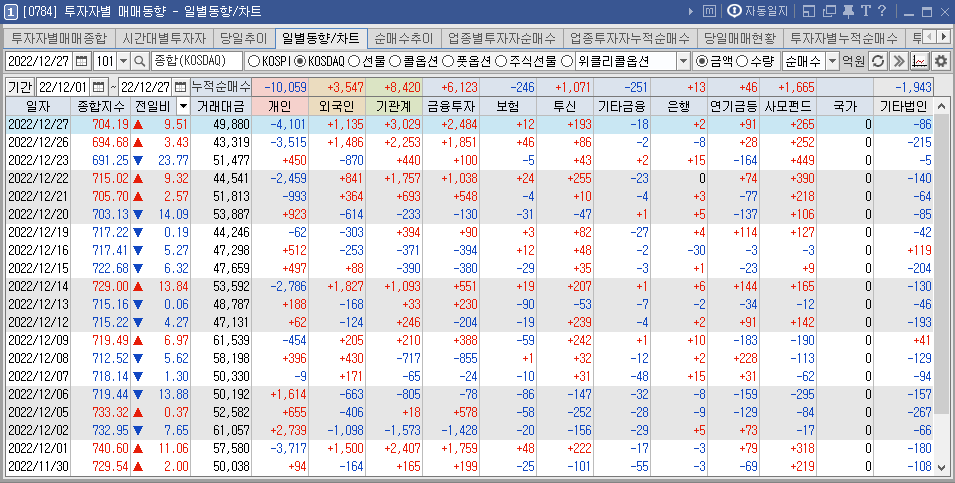Select the 콜옵션 radio button
The image size is (955, 483).
395,61
